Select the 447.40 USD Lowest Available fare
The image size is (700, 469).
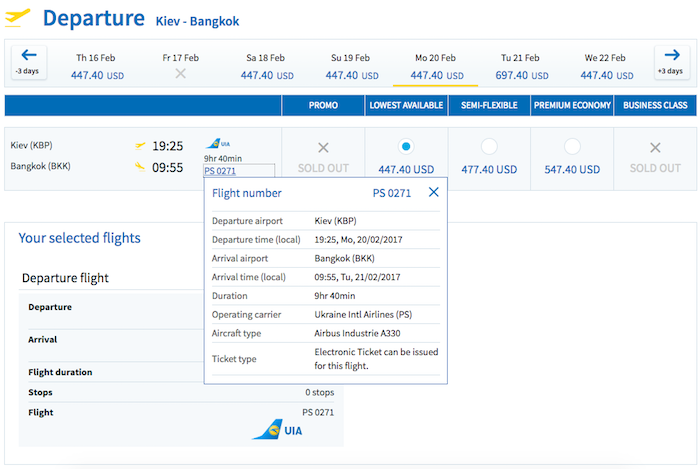406,146
